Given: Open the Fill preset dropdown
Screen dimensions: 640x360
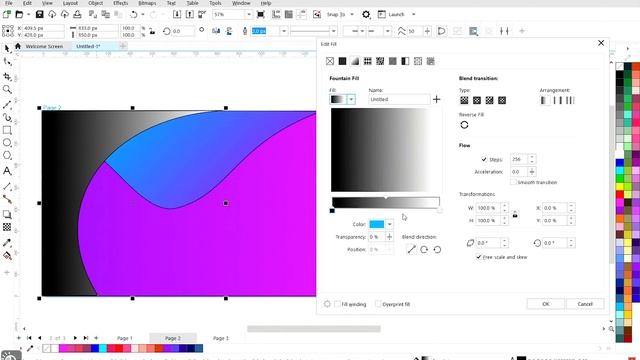Looking at the screenshot, I should pos(351,99).
